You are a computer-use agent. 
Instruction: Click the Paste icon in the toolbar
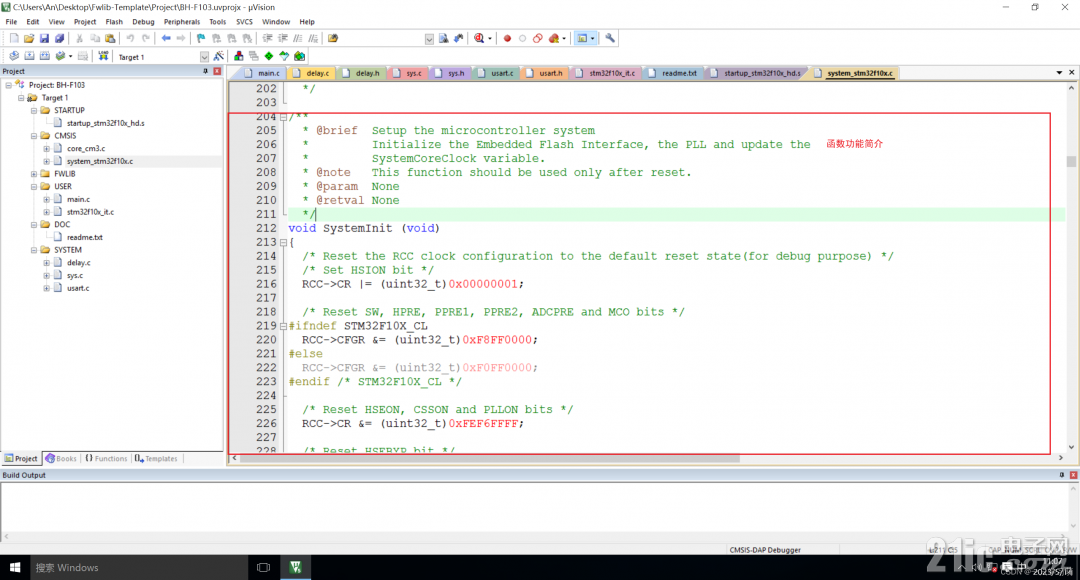click(110, 39)
